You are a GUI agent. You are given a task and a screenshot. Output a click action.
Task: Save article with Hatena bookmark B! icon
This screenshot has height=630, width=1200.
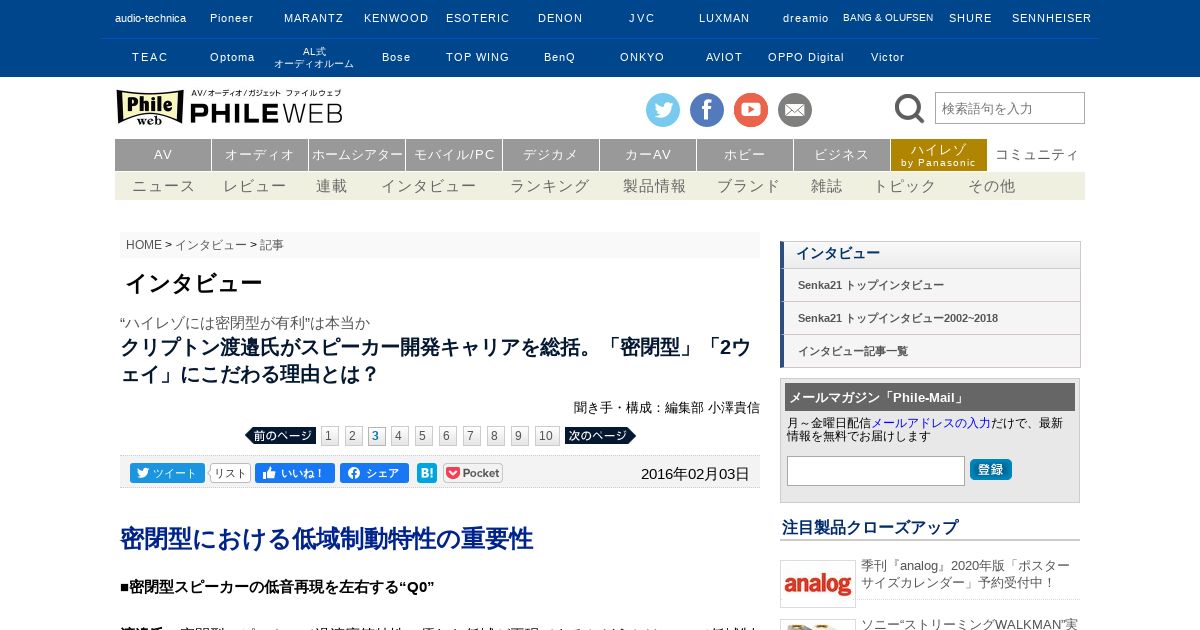[x=427, y=473]
